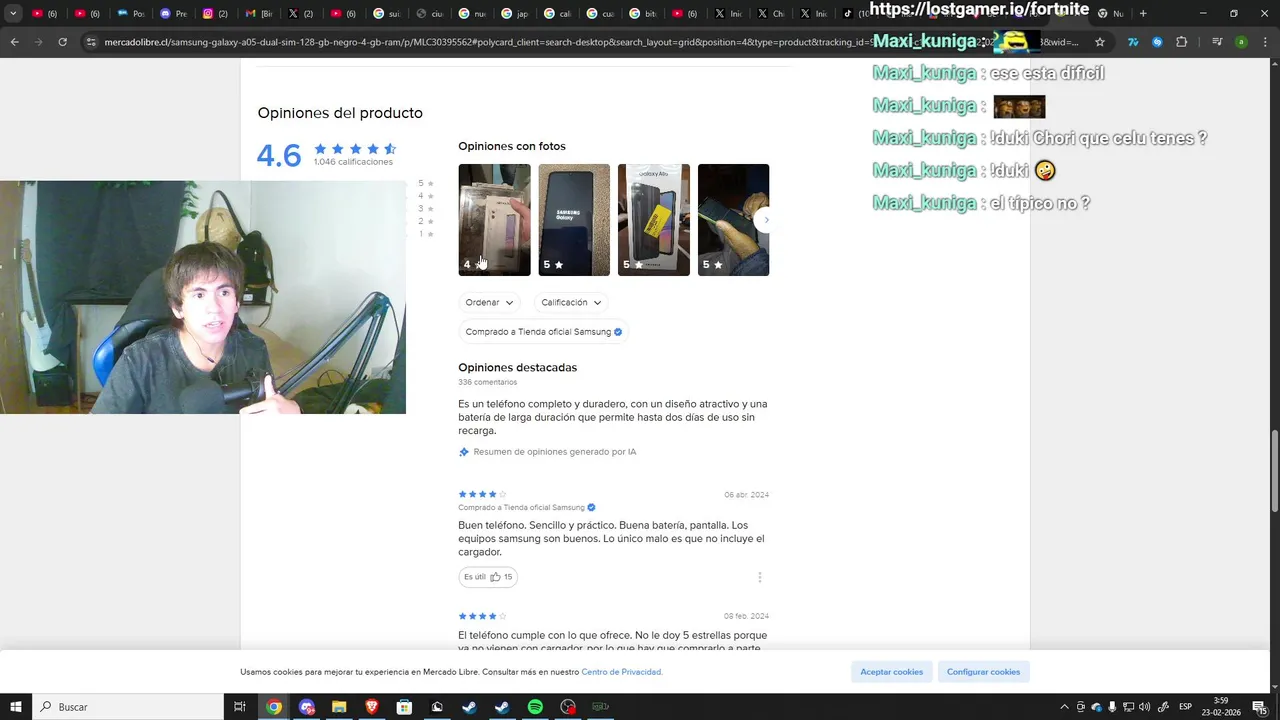This screenshot has height=720, width=1280.
Task: Open a new browser tab
Action: coord(1143,13)
